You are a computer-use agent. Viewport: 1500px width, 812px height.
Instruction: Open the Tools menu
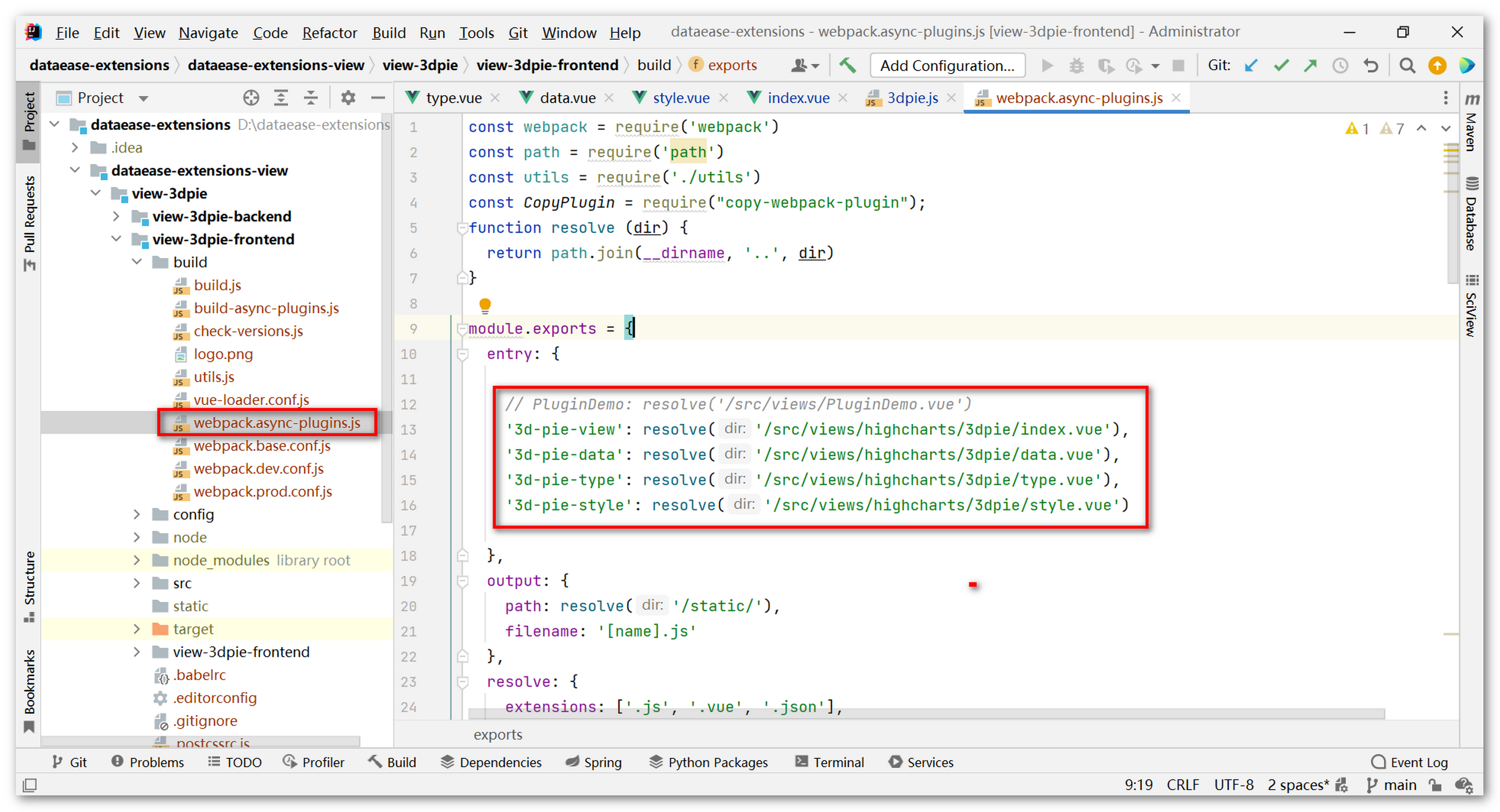pyautogui.click(x=476, y=32)
